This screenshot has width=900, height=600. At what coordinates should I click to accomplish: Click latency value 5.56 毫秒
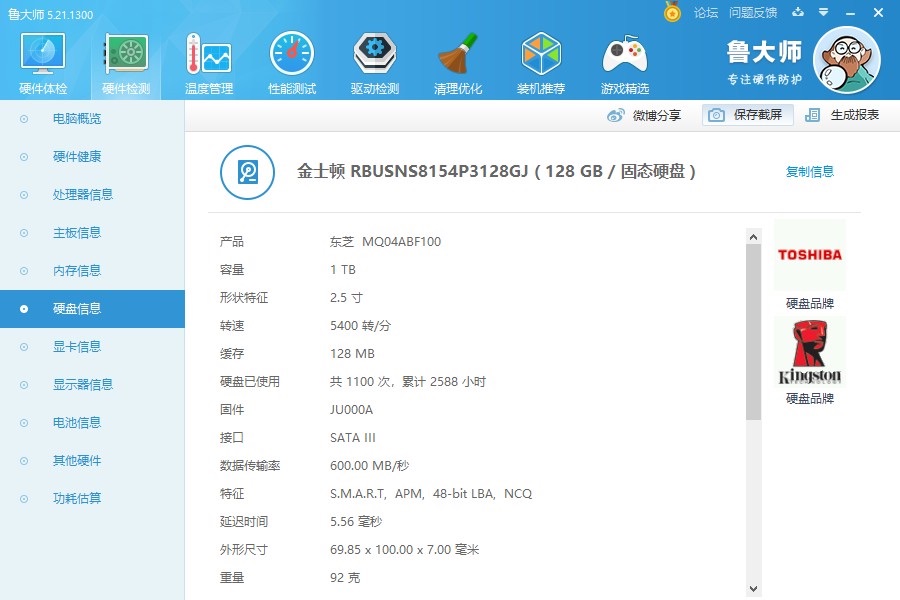point(356,522)
